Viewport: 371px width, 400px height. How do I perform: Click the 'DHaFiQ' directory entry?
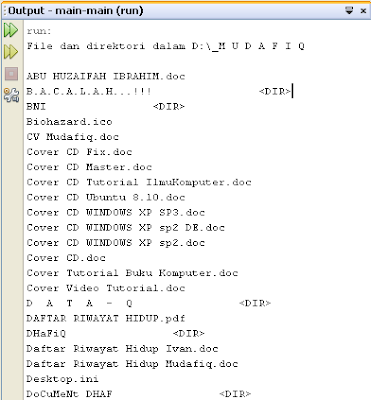tap(46, 333)
